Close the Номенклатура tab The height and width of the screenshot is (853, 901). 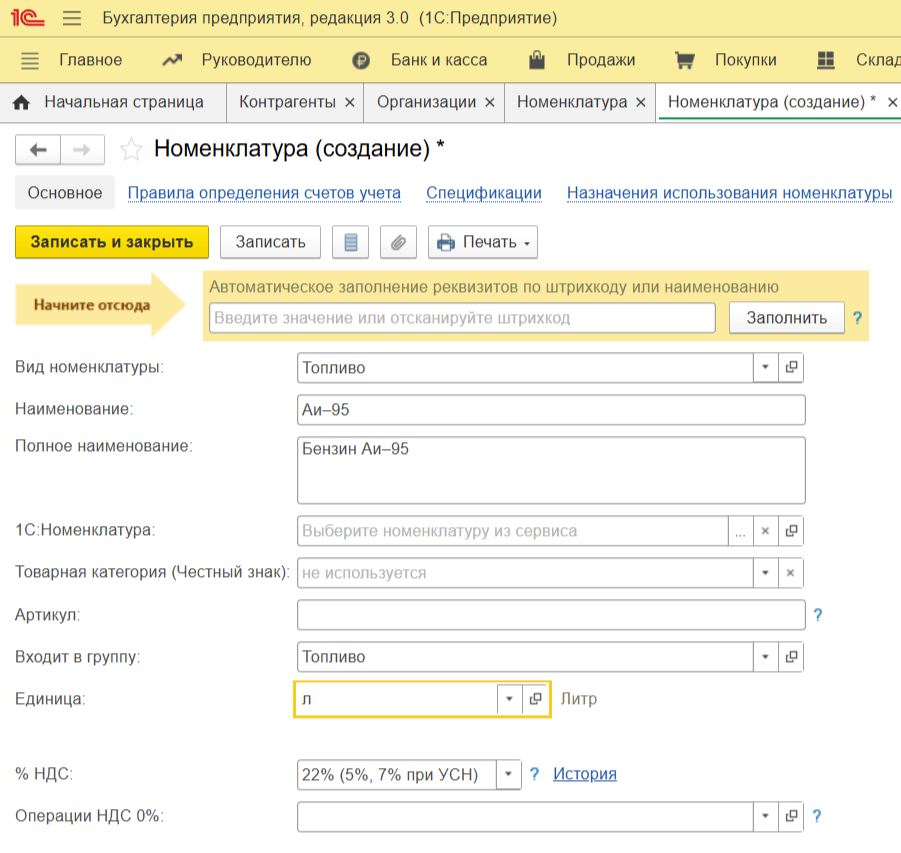641,102
